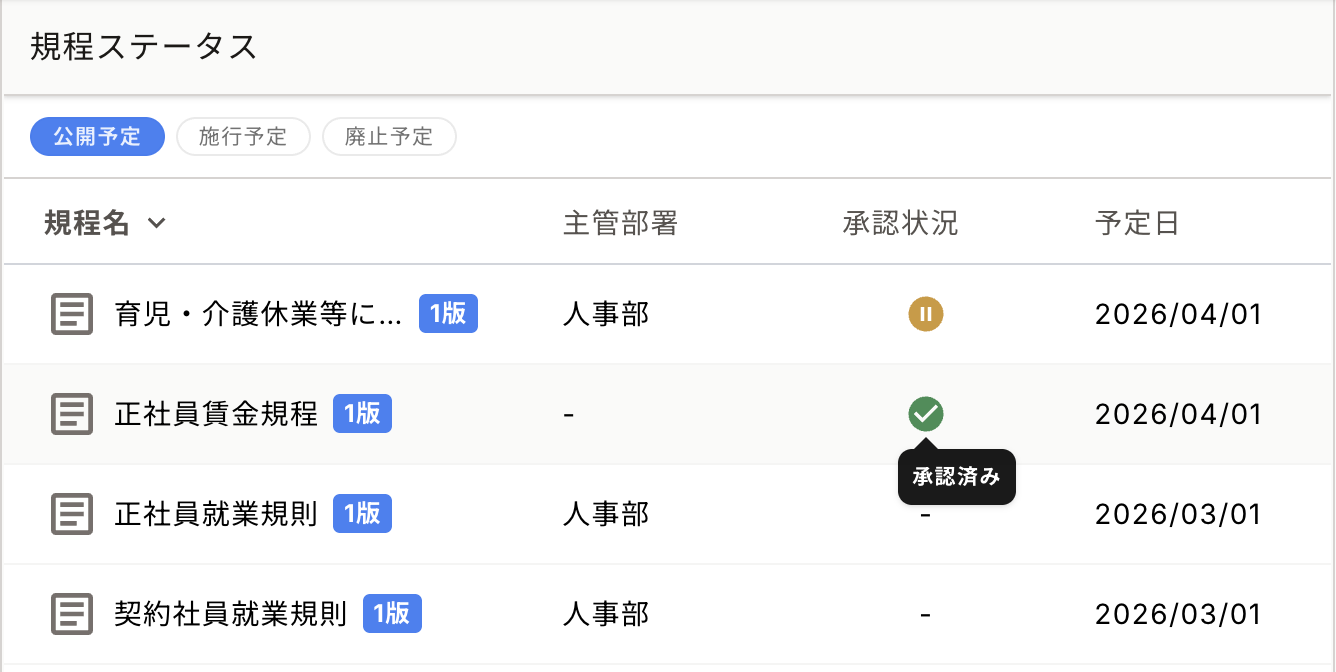Toggle the 廃止予定 filter chip
Image resolution: width=1336 pixels, height=672 pixels.
pyautogui.click(x=389, y=137)
